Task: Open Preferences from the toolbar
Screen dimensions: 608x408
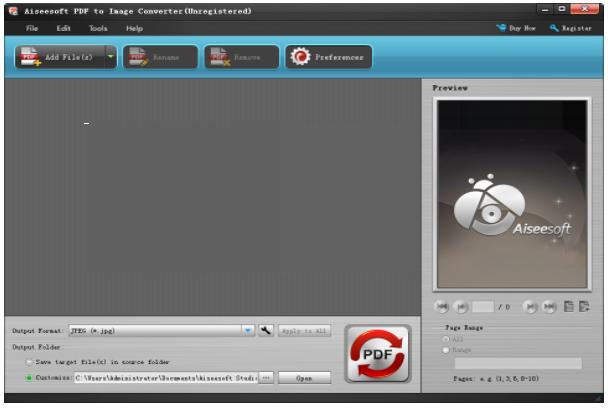Action: click(329, 58)
